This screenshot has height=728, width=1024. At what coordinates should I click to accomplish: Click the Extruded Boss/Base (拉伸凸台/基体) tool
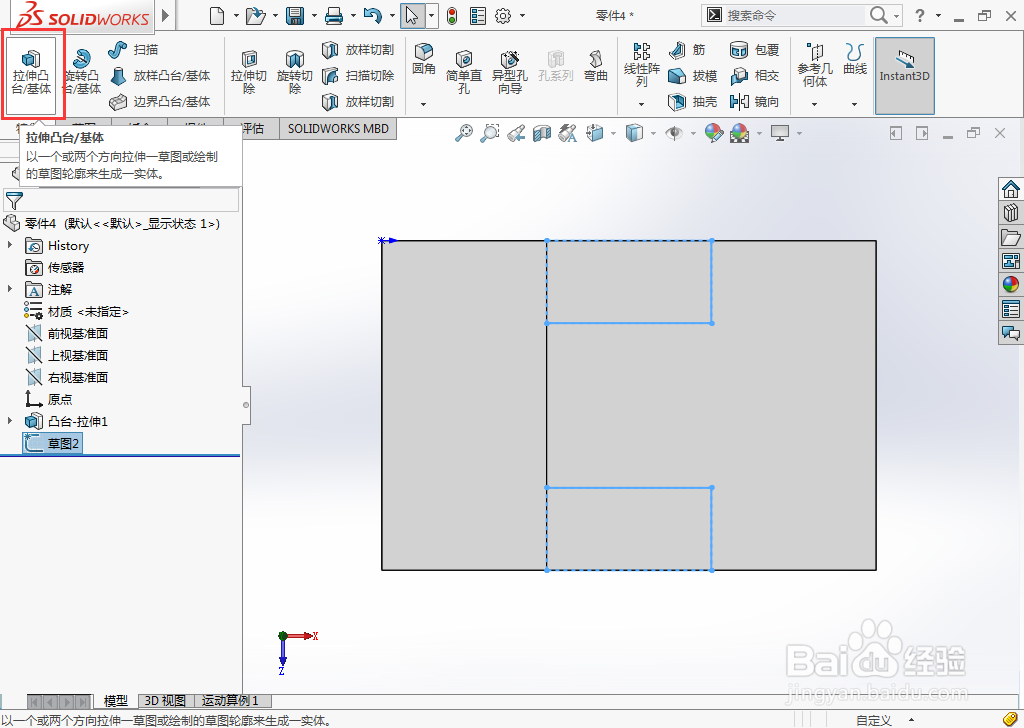pos(31,73)
